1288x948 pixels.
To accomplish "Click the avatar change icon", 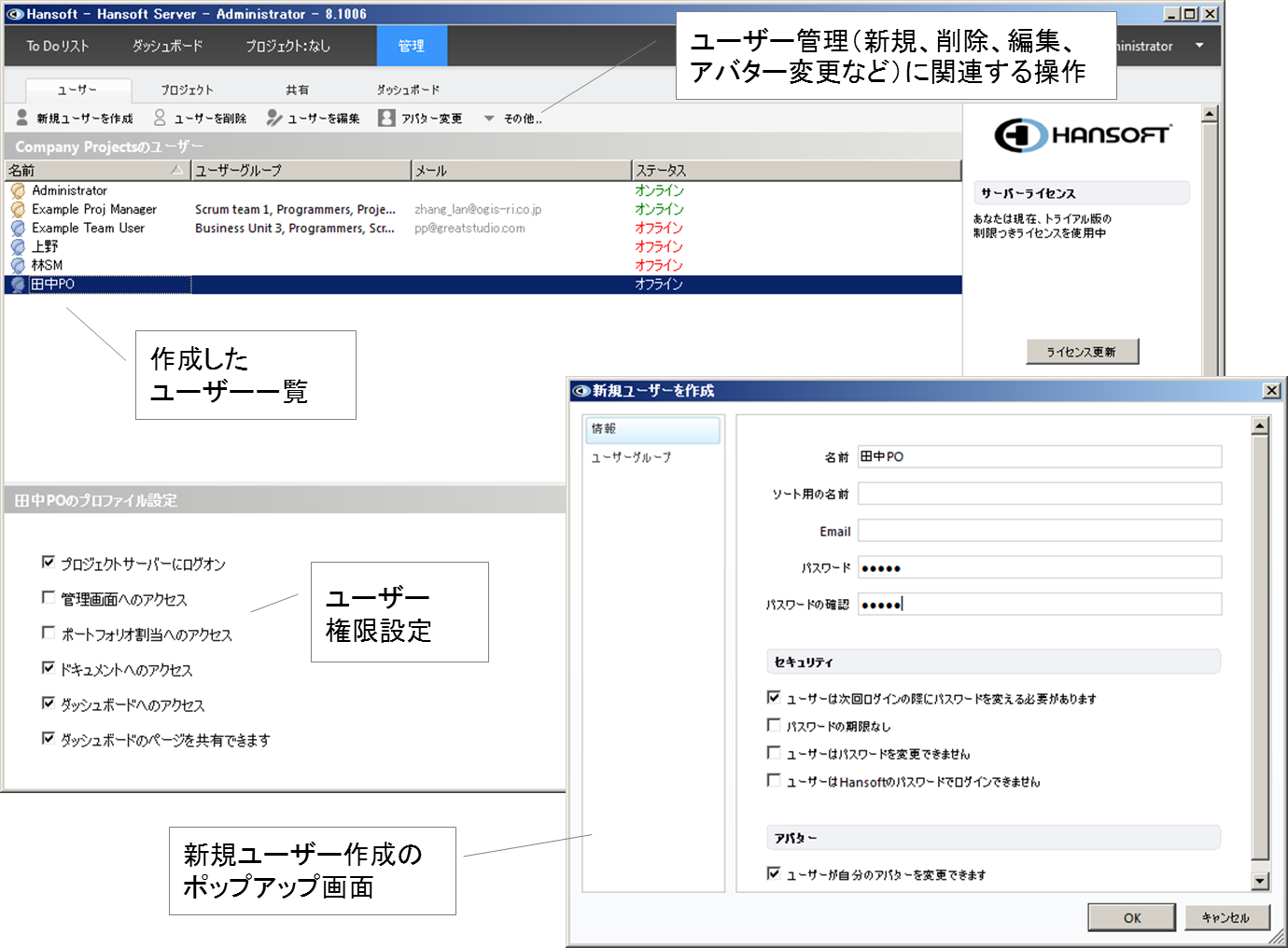I will (386, 118).
